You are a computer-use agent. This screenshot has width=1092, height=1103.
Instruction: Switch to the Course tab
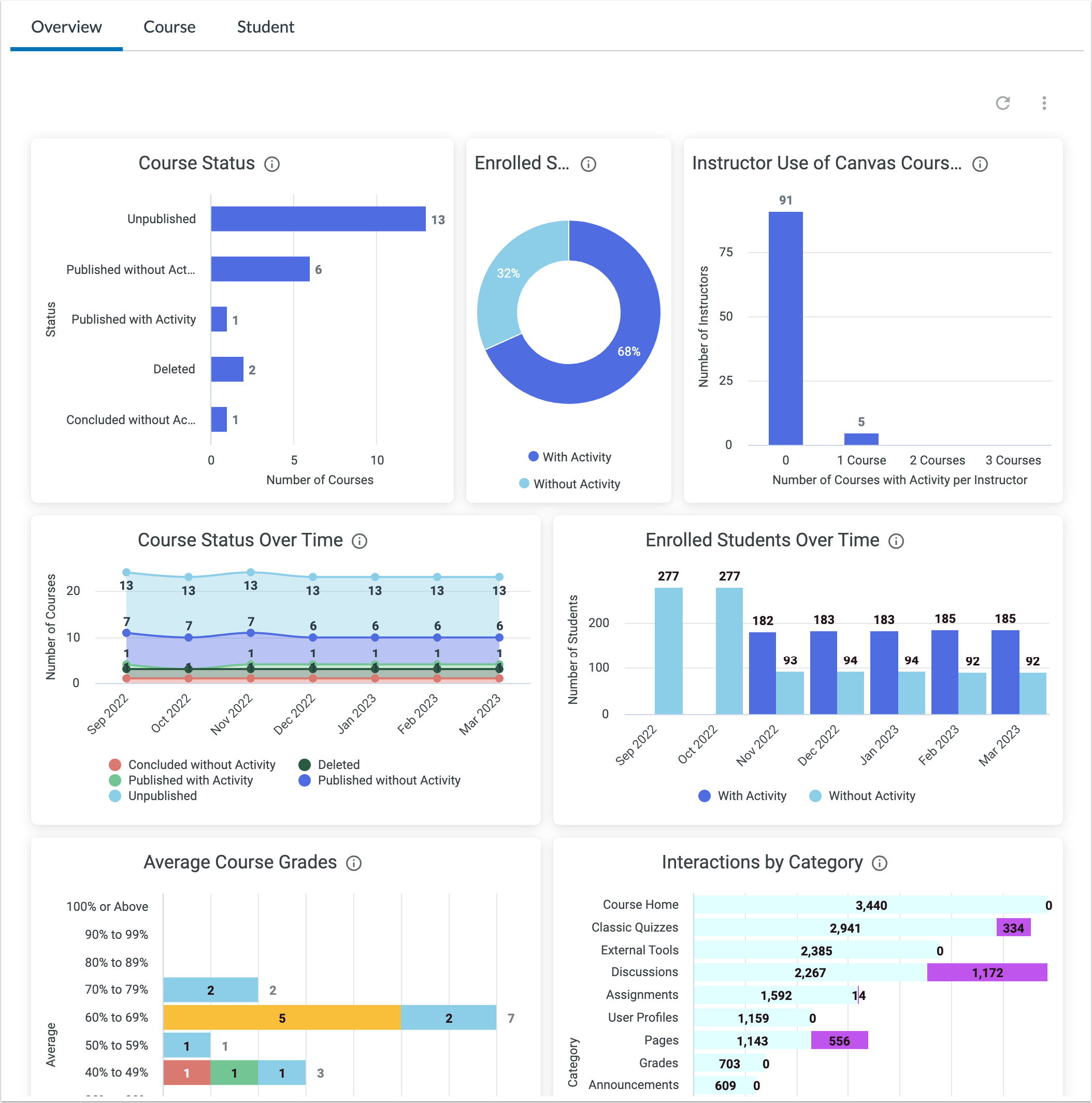[169, 26]
